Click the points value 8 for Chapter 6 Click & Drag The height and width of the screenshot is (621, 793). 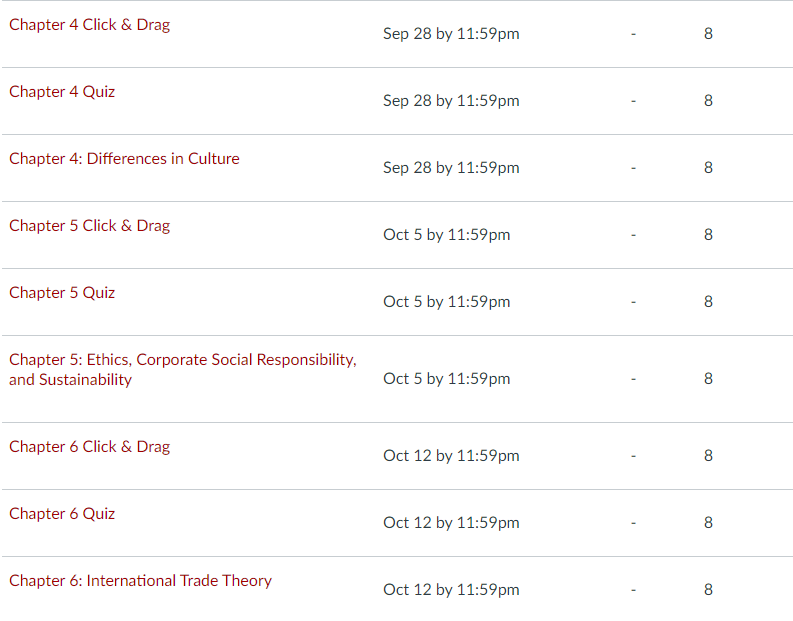point(709,456)
